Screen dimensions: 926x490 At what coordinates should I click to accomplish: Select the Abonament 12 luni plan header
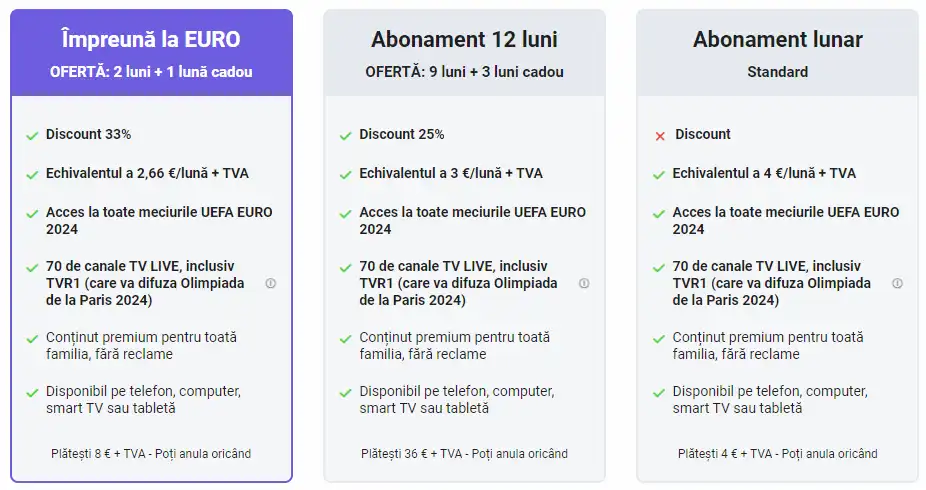click(464, 40)
